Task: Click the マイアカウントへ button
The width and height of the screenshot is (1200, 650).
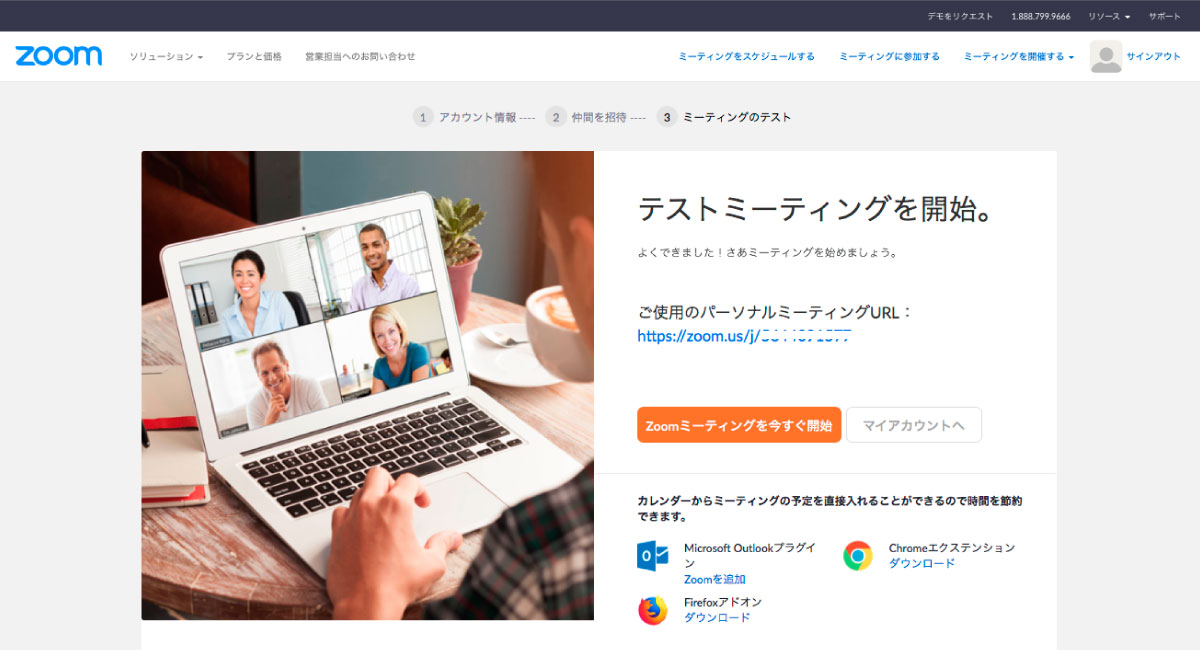Action: point(914,425)
